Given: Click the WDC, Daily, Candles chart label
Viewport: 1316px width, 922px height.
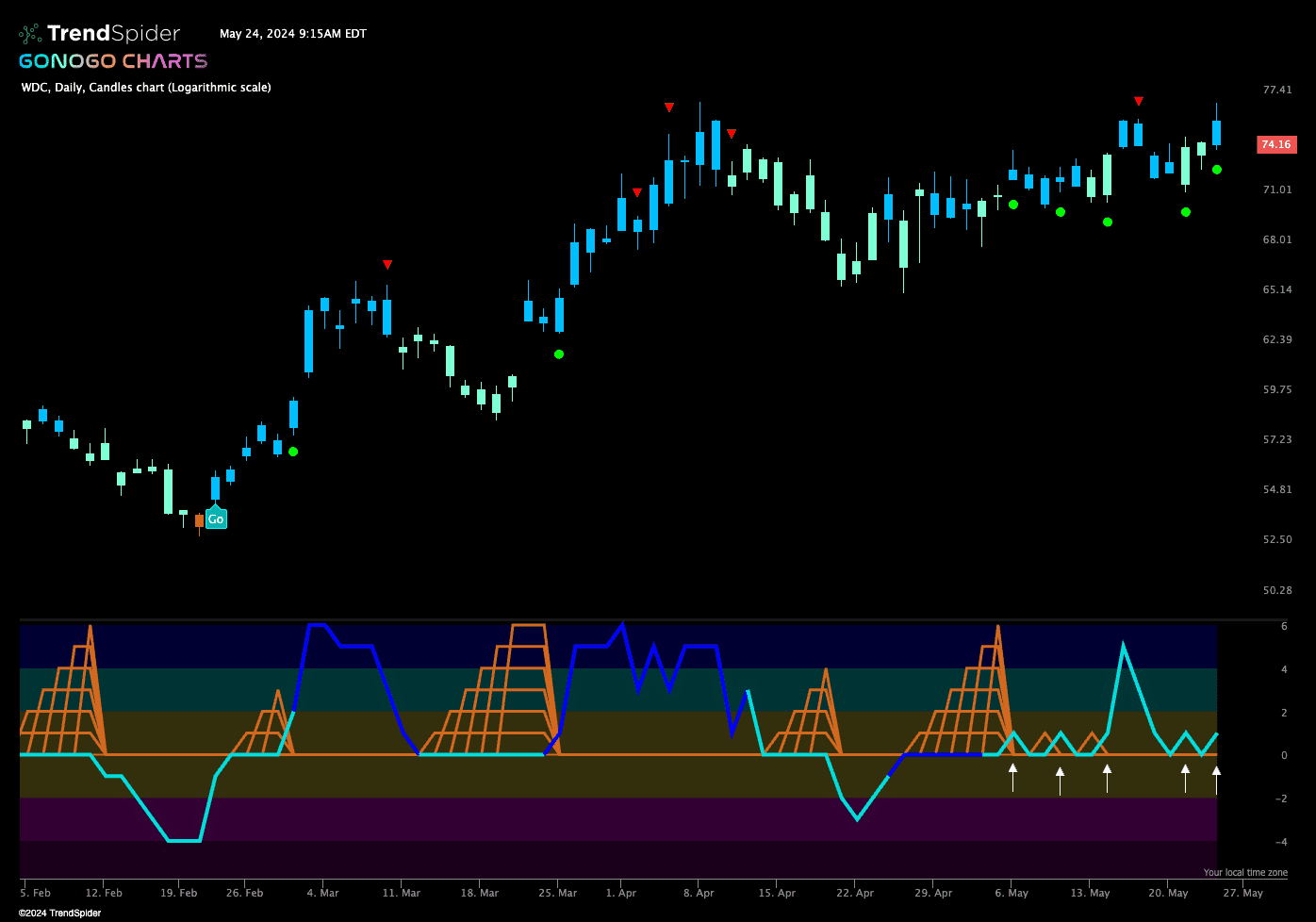Looking at the screenshot, I should coord(146,87).
